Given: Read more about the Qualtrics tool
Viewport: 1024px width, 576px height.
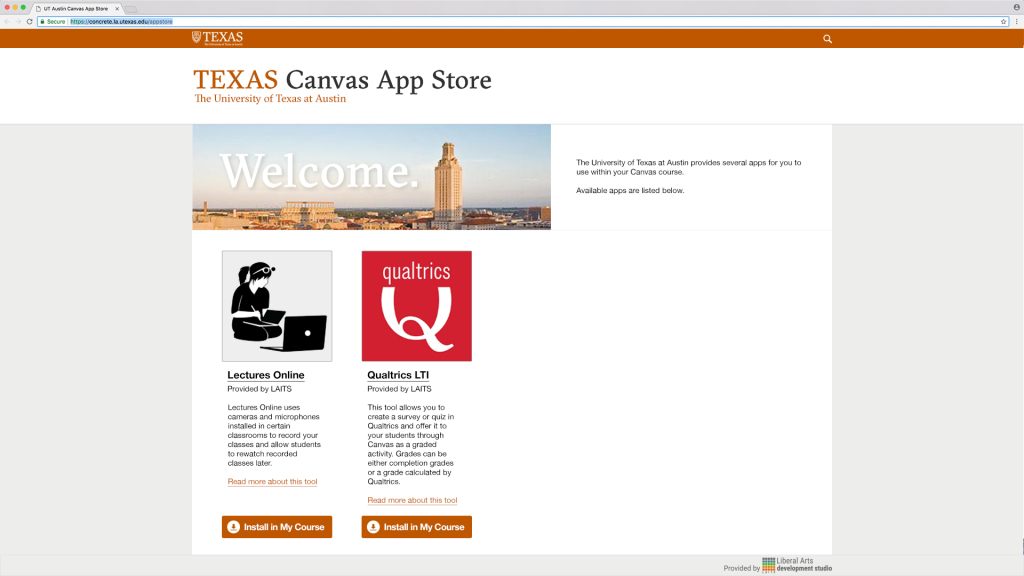Looking at the screenshot, I should [412, 500].
